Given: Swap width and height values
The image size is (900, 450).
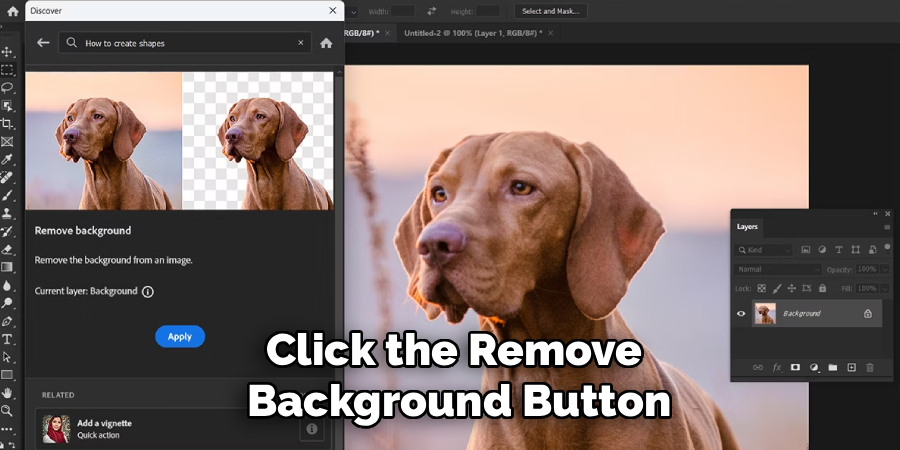Looking at the screenshot, I should pos(432,11).
